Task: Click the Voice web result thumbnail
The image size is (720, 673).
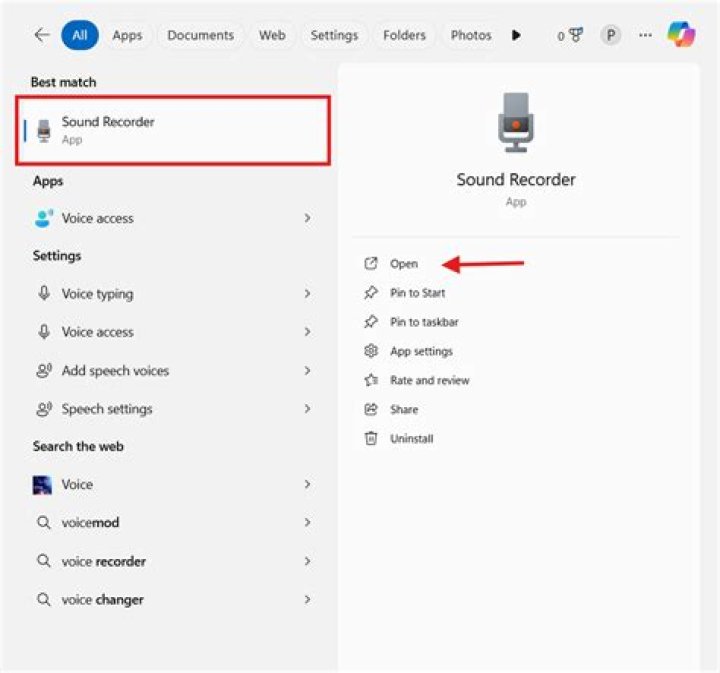Action: pyautogui.click(x=42, y=485)
